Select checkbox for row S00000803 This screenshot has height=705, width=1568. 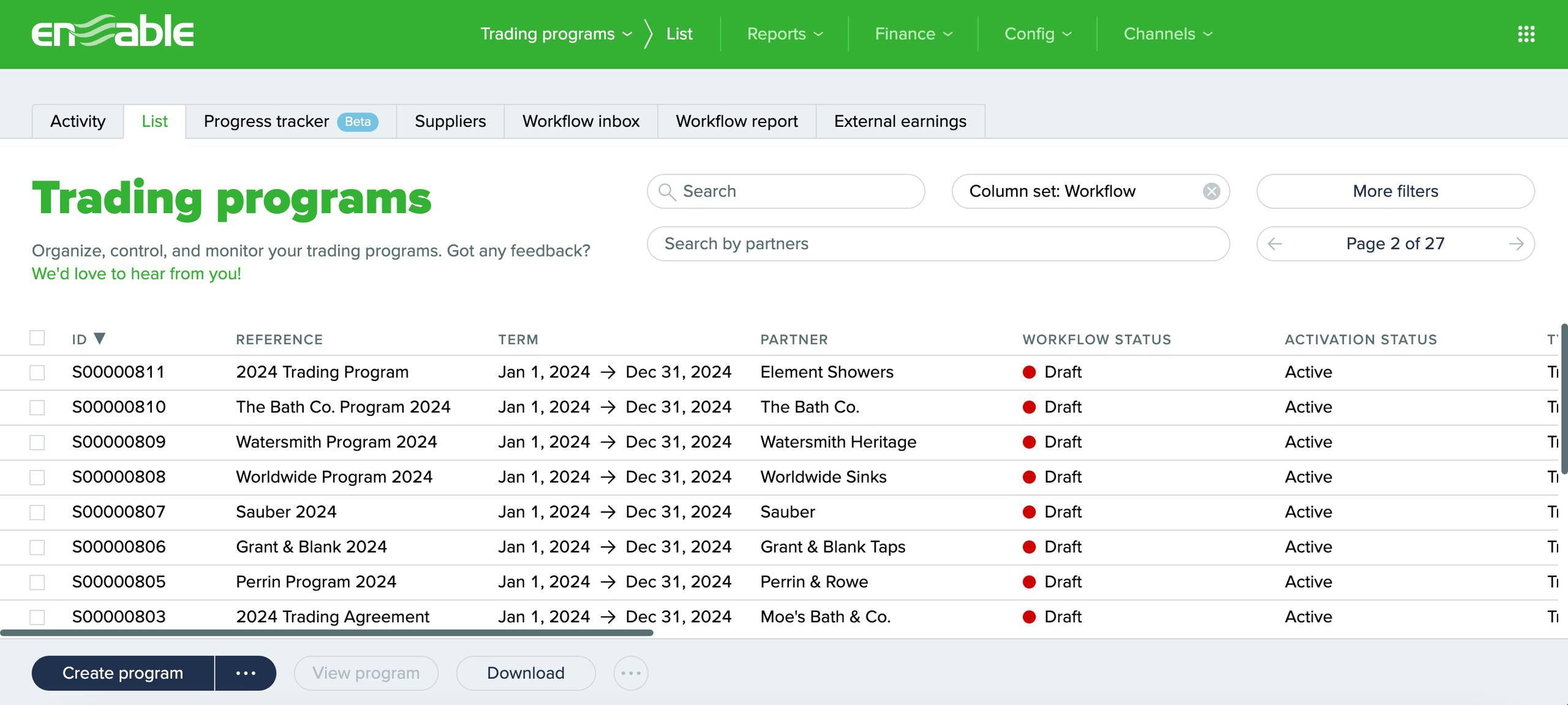pyautogui.click(x=37, y=617)
